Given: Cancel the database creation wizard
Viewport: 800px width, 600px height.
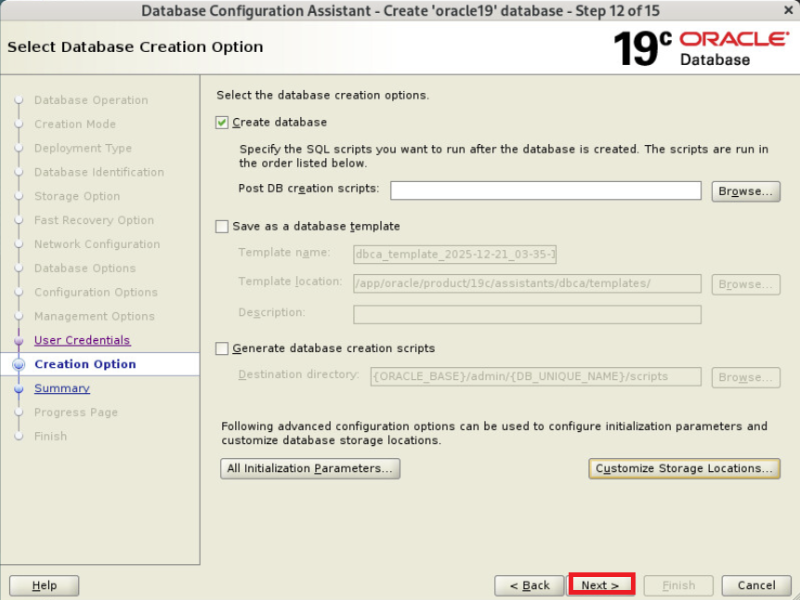Looking at the screenshot, I should coord(756,585).
